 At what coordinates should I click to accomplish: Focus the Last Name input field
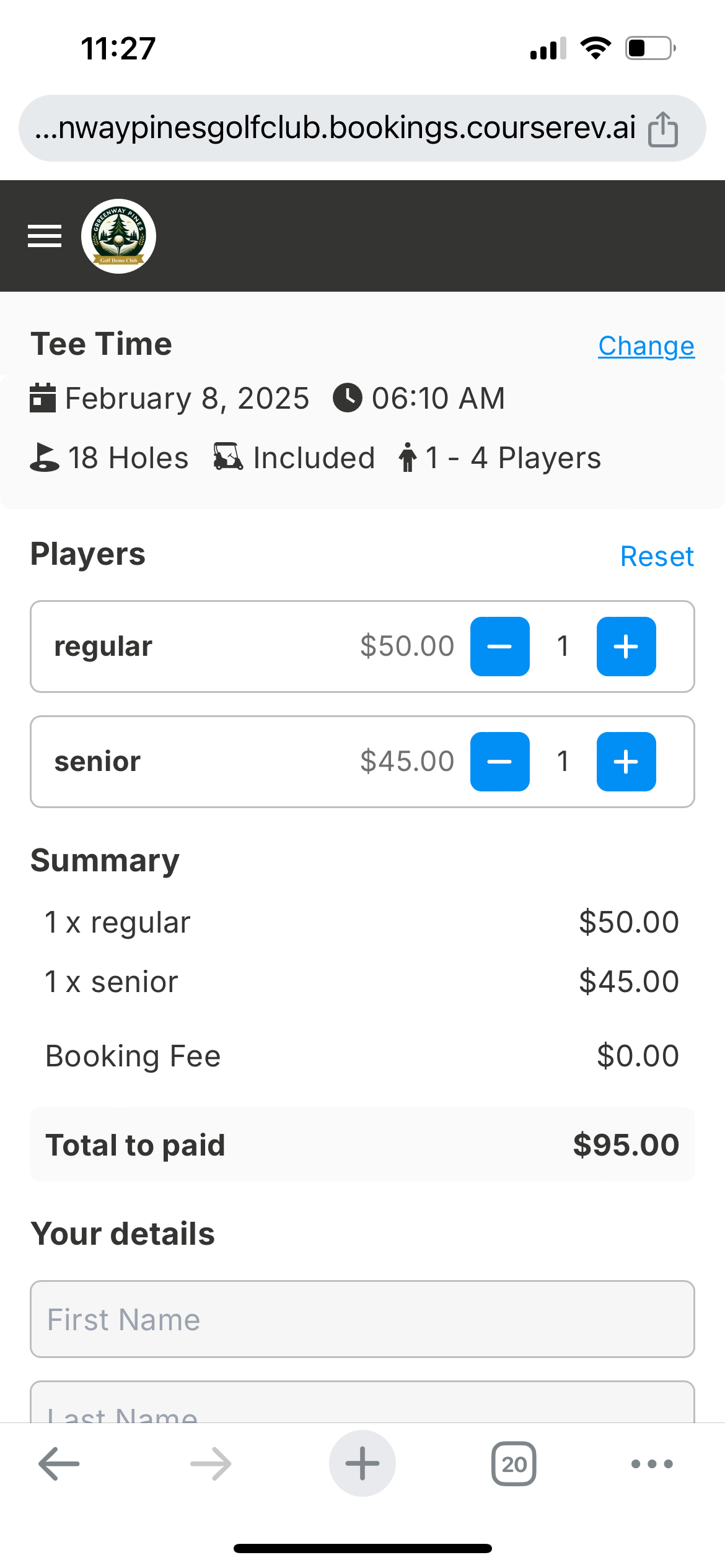click(x=362, y=1406)
